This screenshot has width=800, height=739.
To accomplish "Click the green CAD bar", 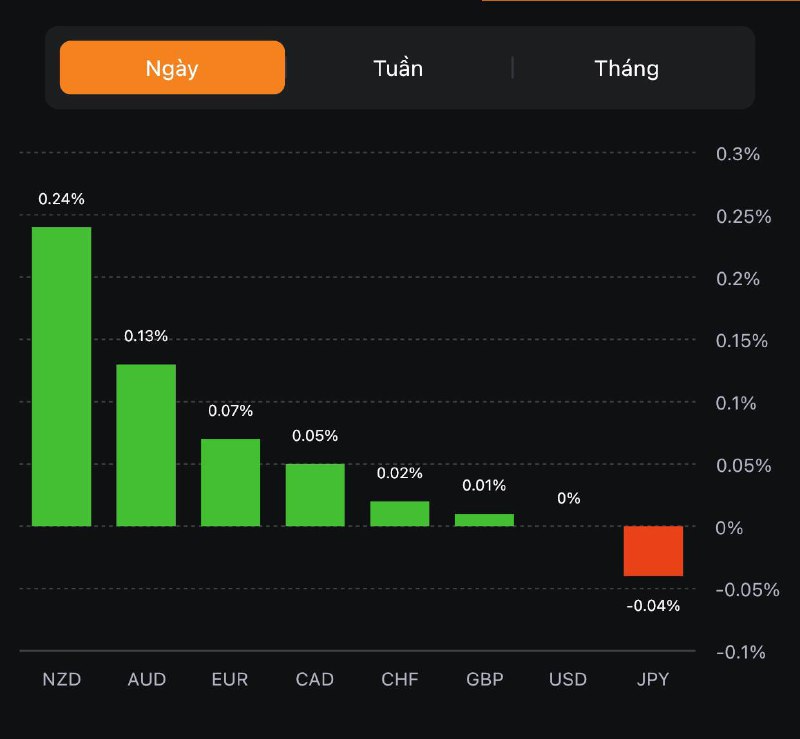I will (x=315, y=494).
